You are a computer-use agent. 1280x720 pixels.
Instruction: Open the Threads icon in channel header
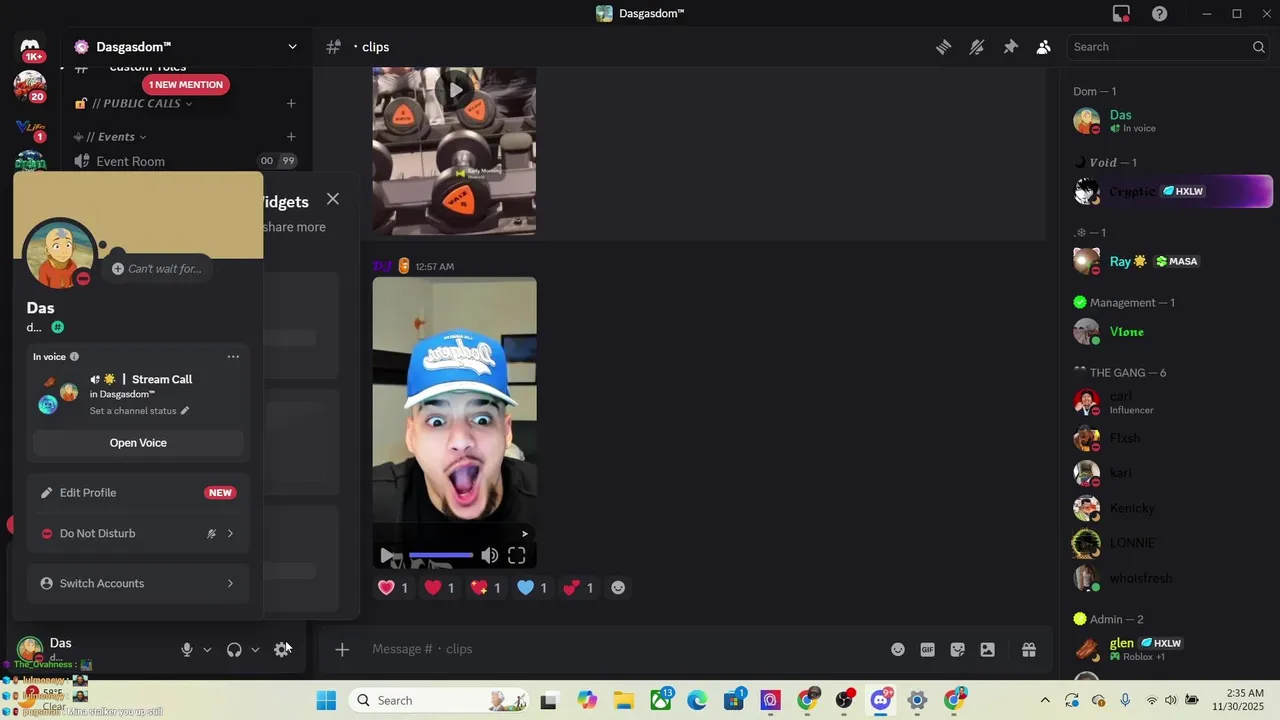pos(943,47)
